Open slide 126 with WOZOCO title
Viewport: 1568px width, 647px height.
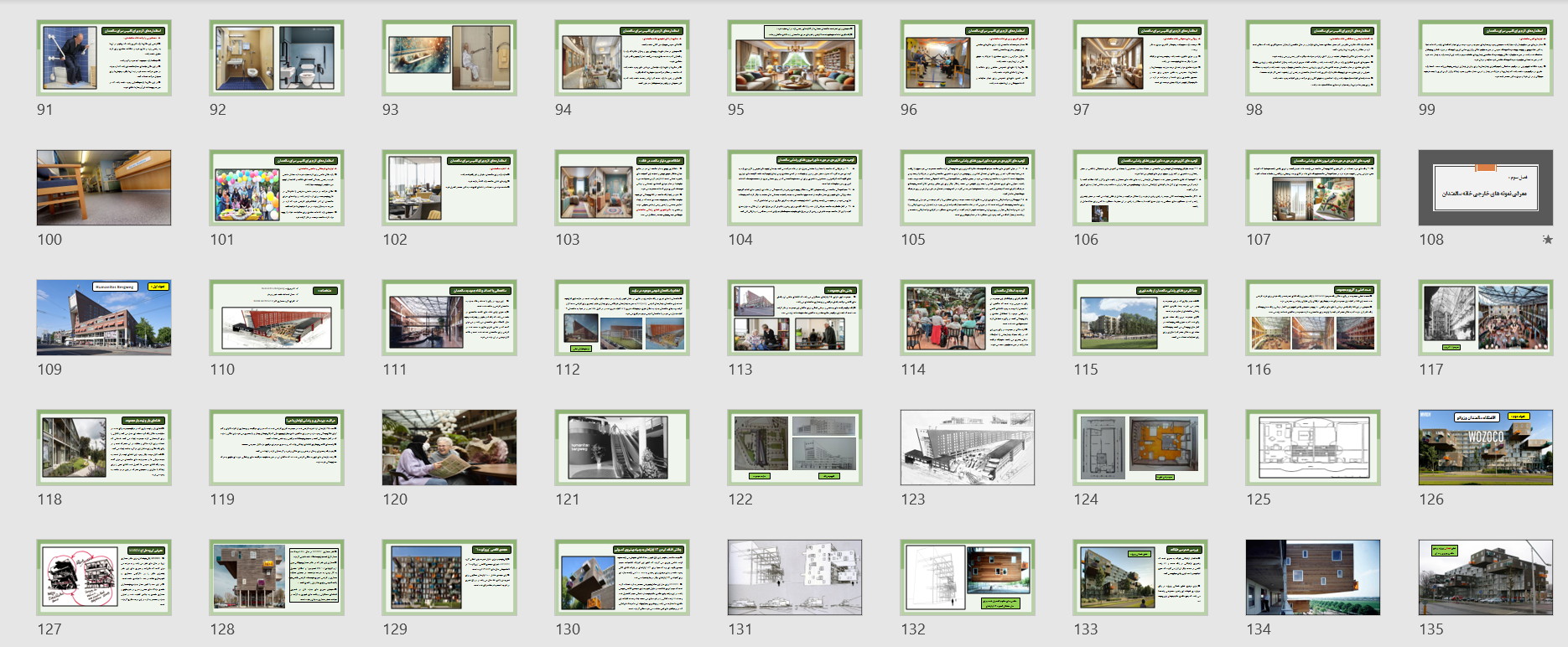(1485, 448)
